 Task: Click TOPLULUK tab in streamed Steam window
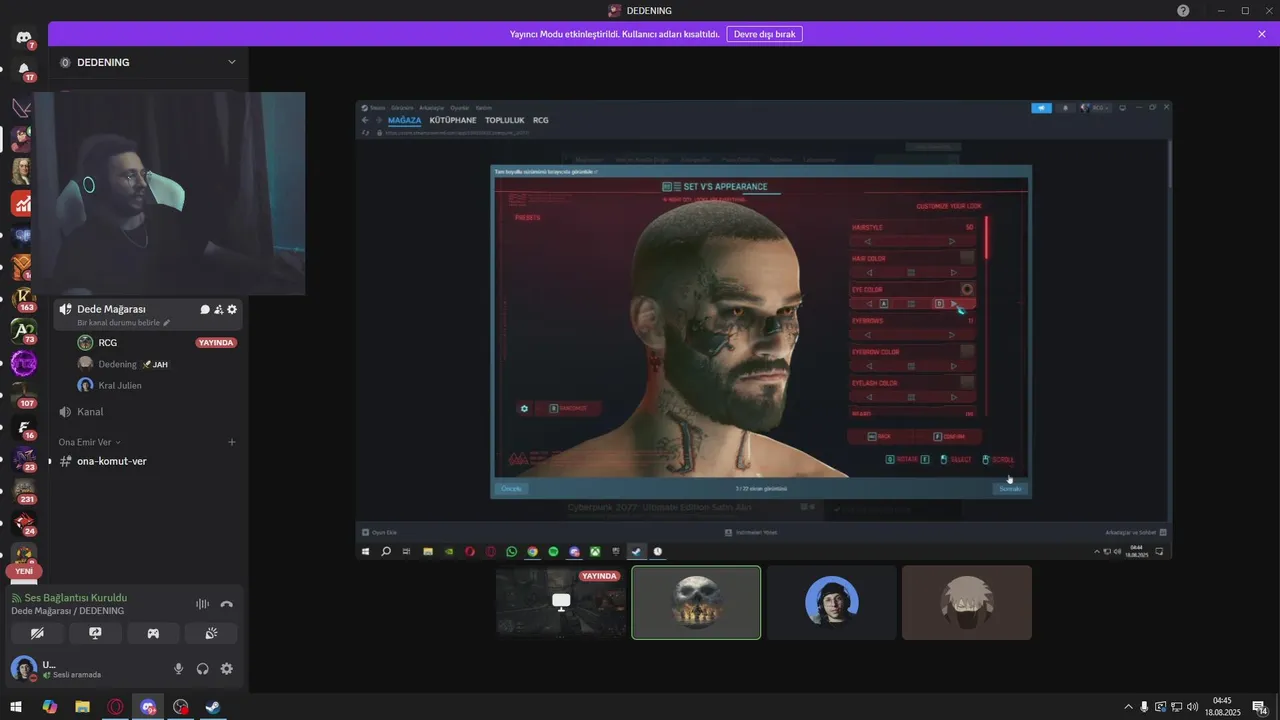coord(505,120)
